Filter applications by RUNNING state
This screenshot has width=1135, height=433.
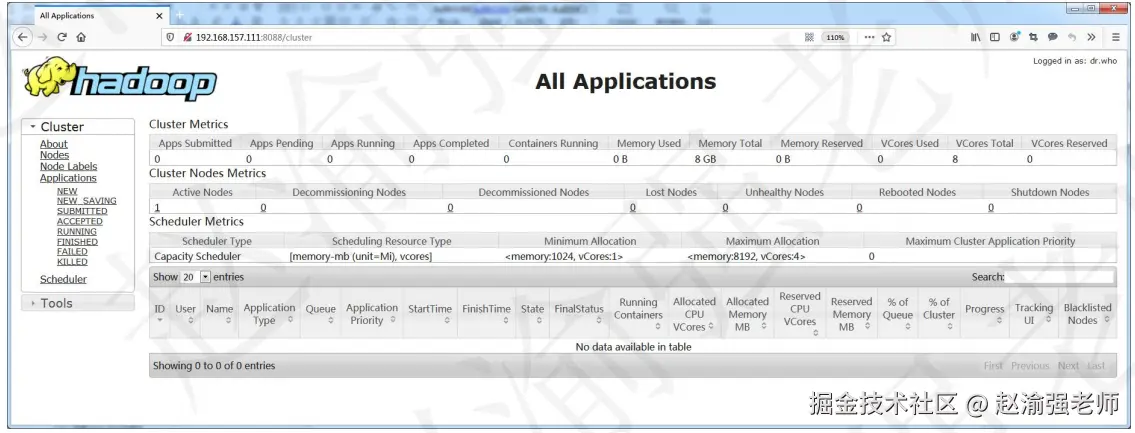tap(77, 232)
